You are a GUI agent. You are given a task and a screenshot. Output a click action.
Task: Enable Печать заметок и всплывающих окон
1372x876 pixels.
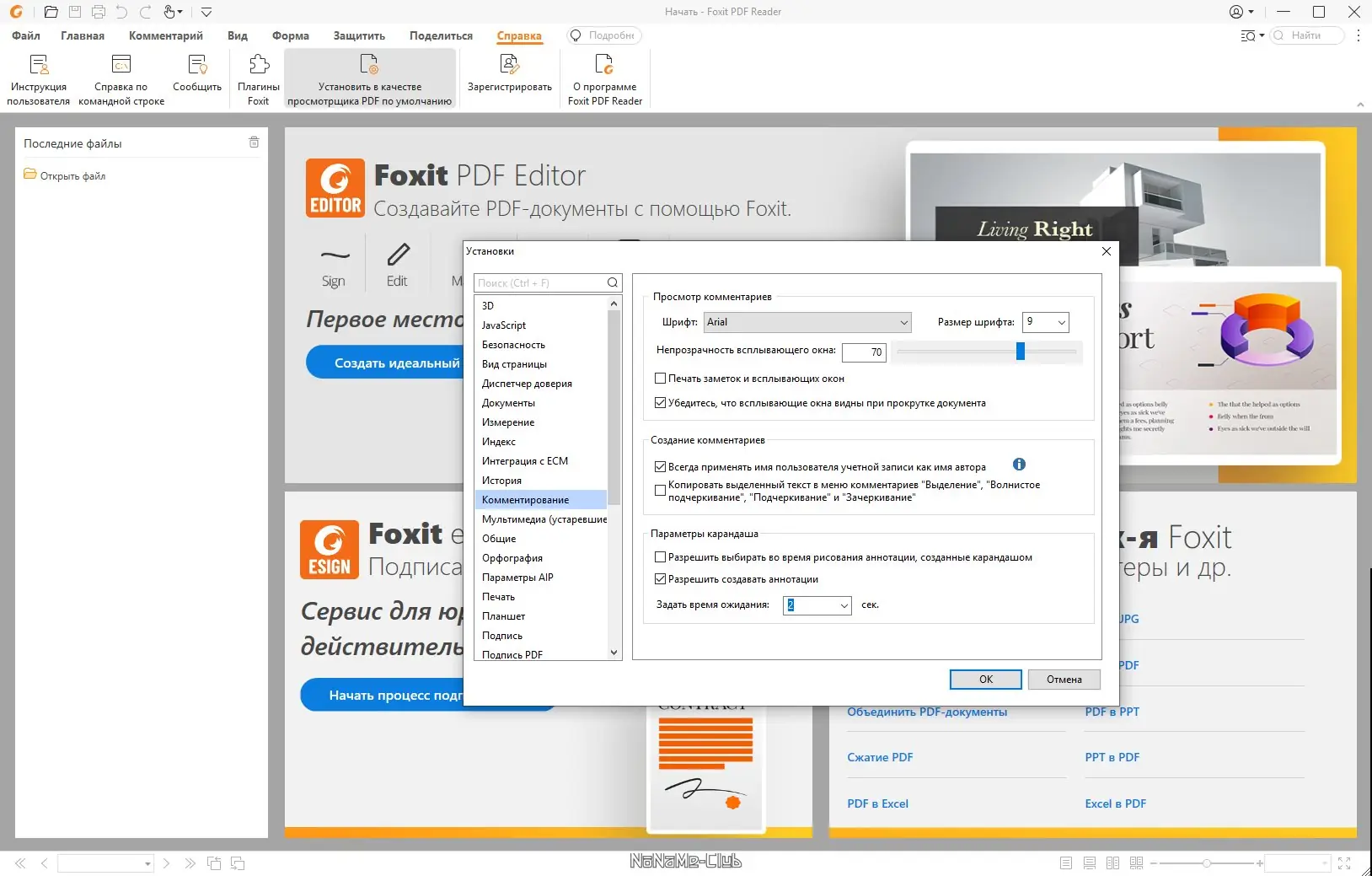click(661, 379)
